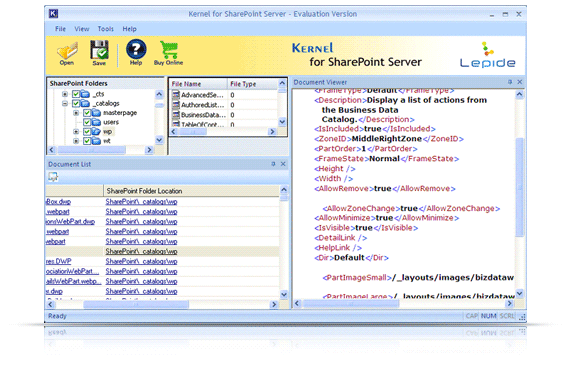
Task: Open the Help menu
Action: (x=129, y=29)
